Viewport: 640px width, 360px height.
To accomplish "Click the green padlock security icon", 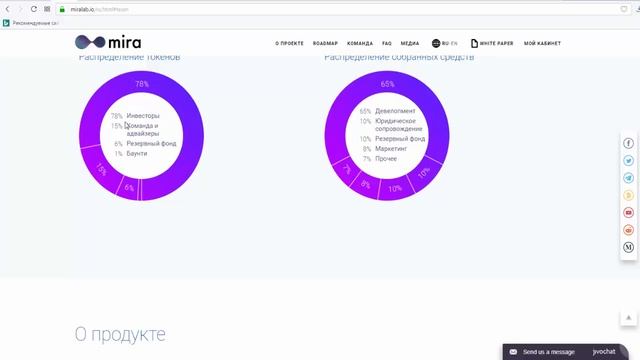I will tap(62, 9).
